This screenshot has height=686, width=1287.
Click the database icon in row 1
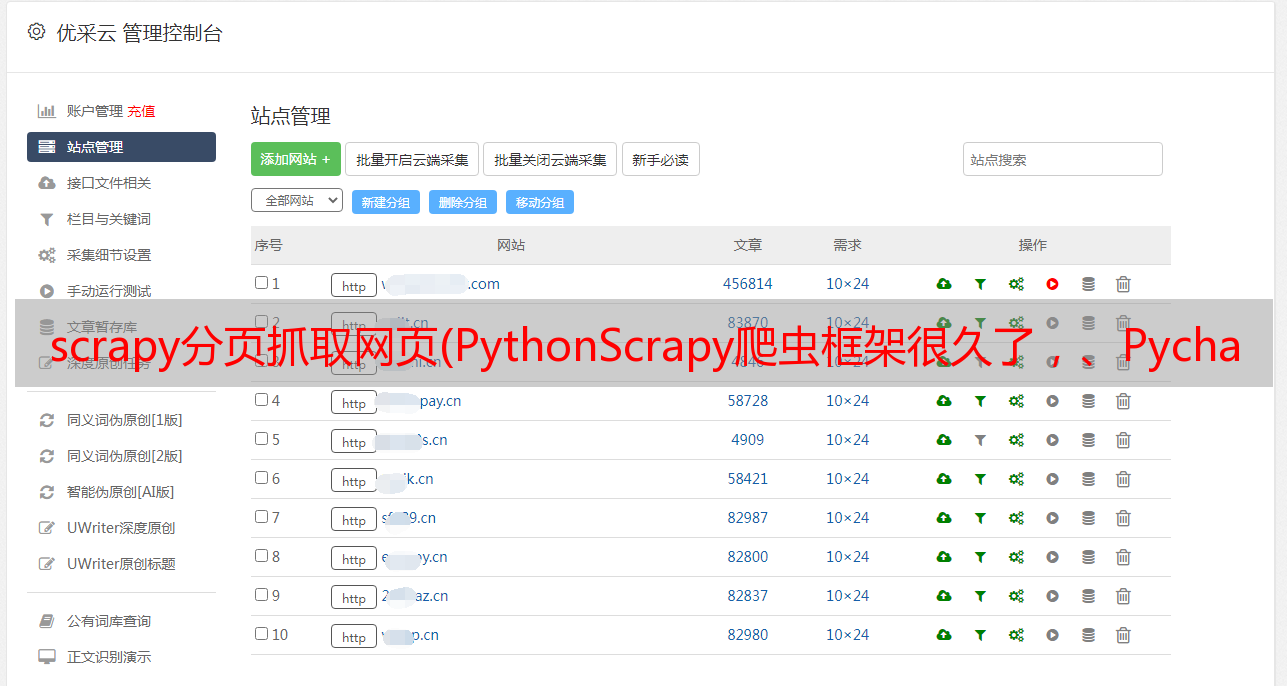tap(1088, 284)
